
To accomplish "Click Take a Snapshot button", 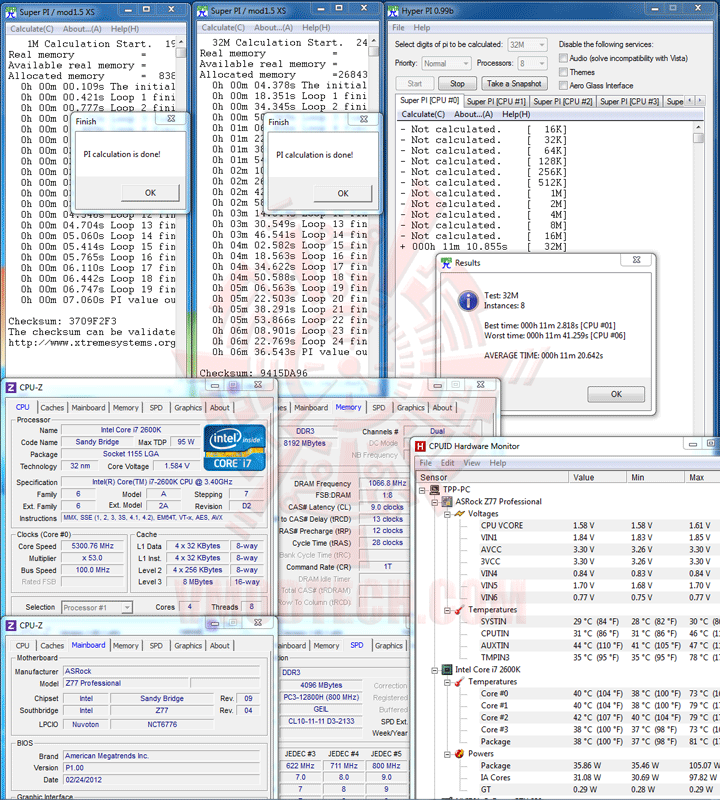I will (514, 84).
